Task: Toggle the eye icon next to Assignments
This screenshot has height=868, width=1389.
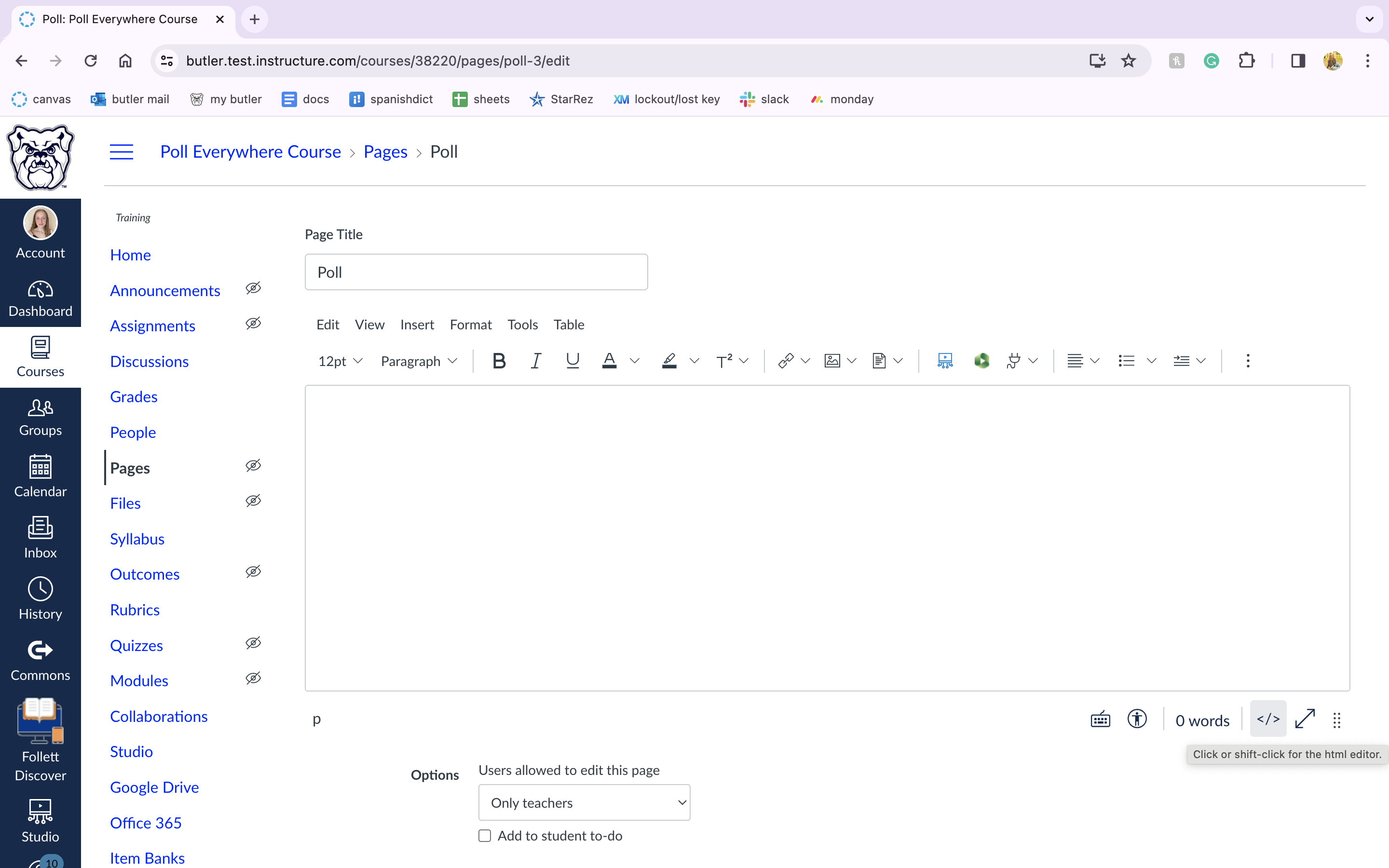Action: (x=253, y=324)
